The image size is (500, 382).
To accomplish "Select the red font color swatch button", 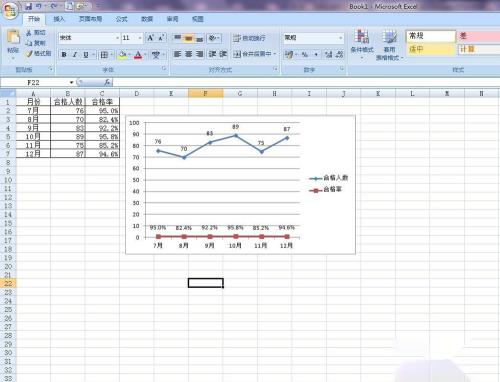I will [138, 55].
